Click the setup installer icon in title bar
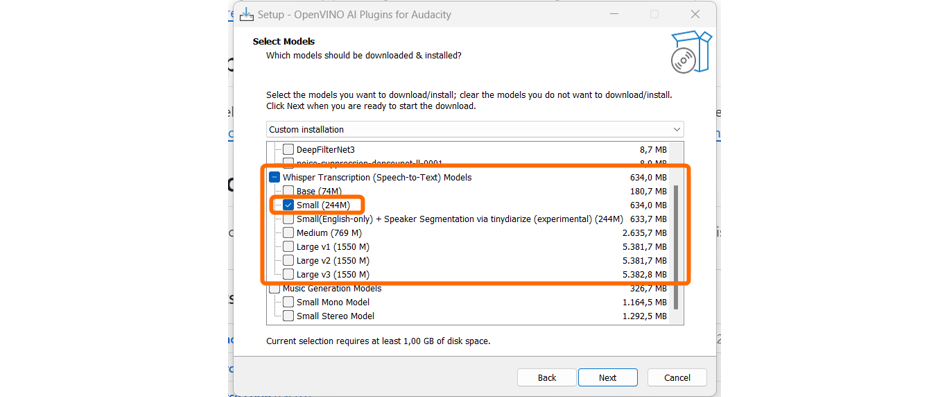 point(246,14)
